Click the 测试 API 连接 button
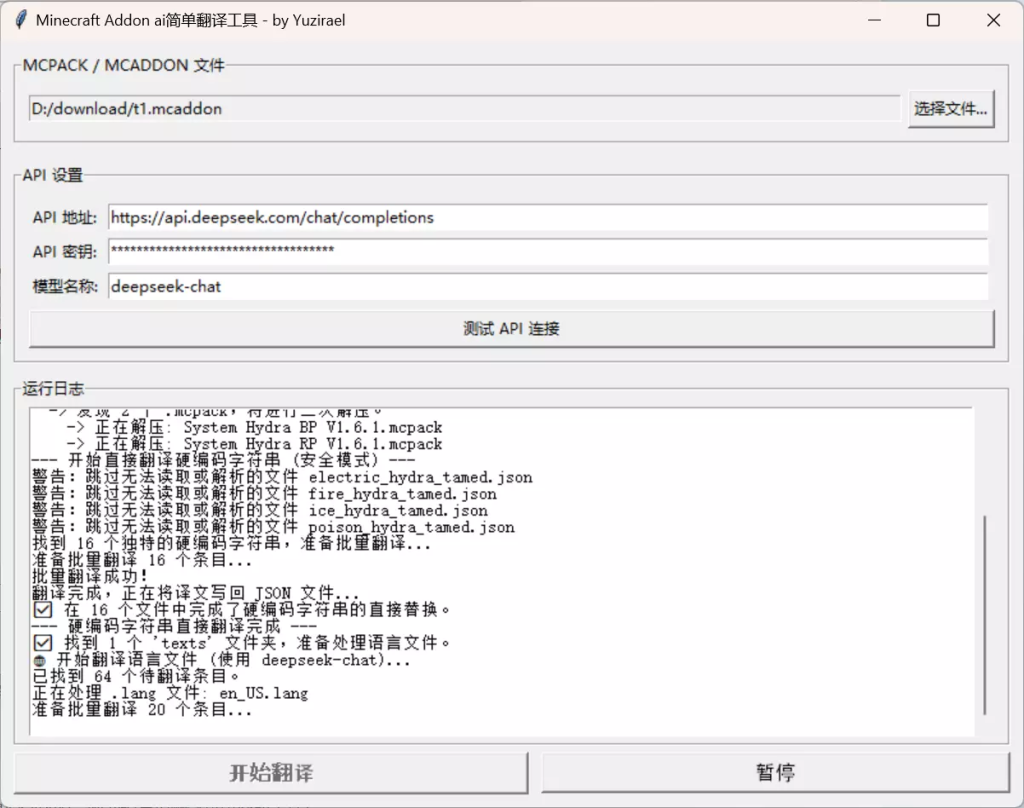 pos(511,328)
